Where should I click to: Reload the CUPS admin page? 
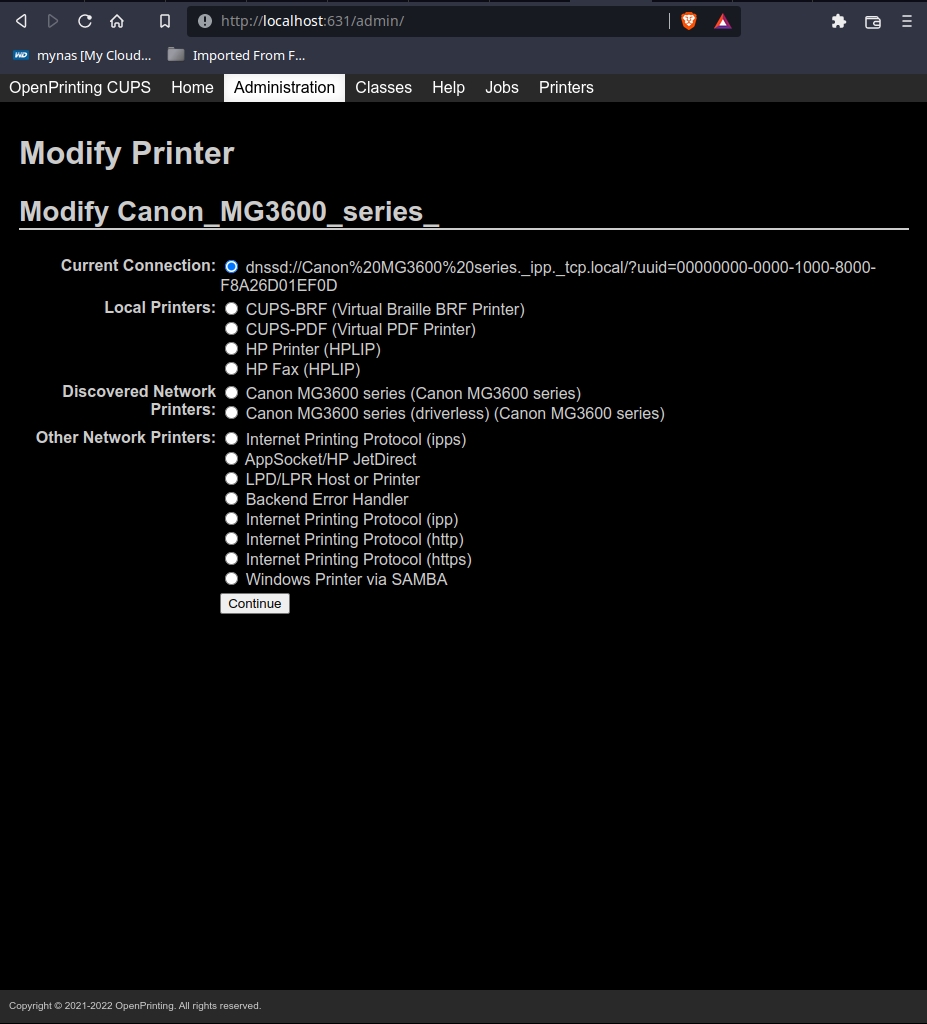tap(85, 21)
